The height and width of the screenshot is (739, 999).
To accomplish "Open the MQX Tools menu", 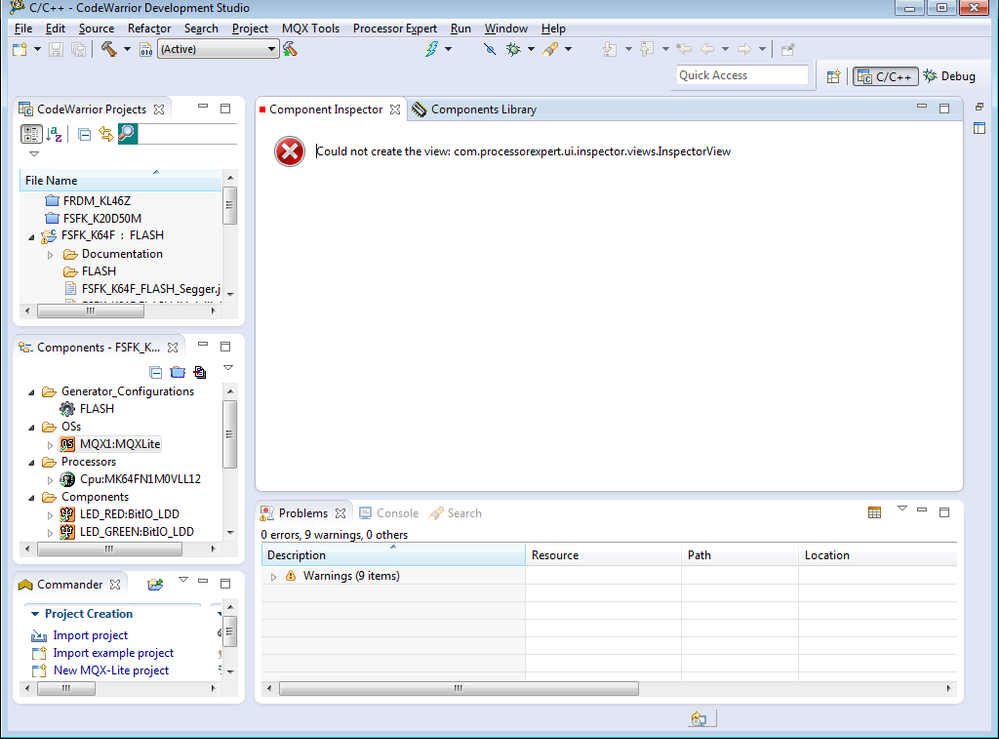I will click(310, 29).
